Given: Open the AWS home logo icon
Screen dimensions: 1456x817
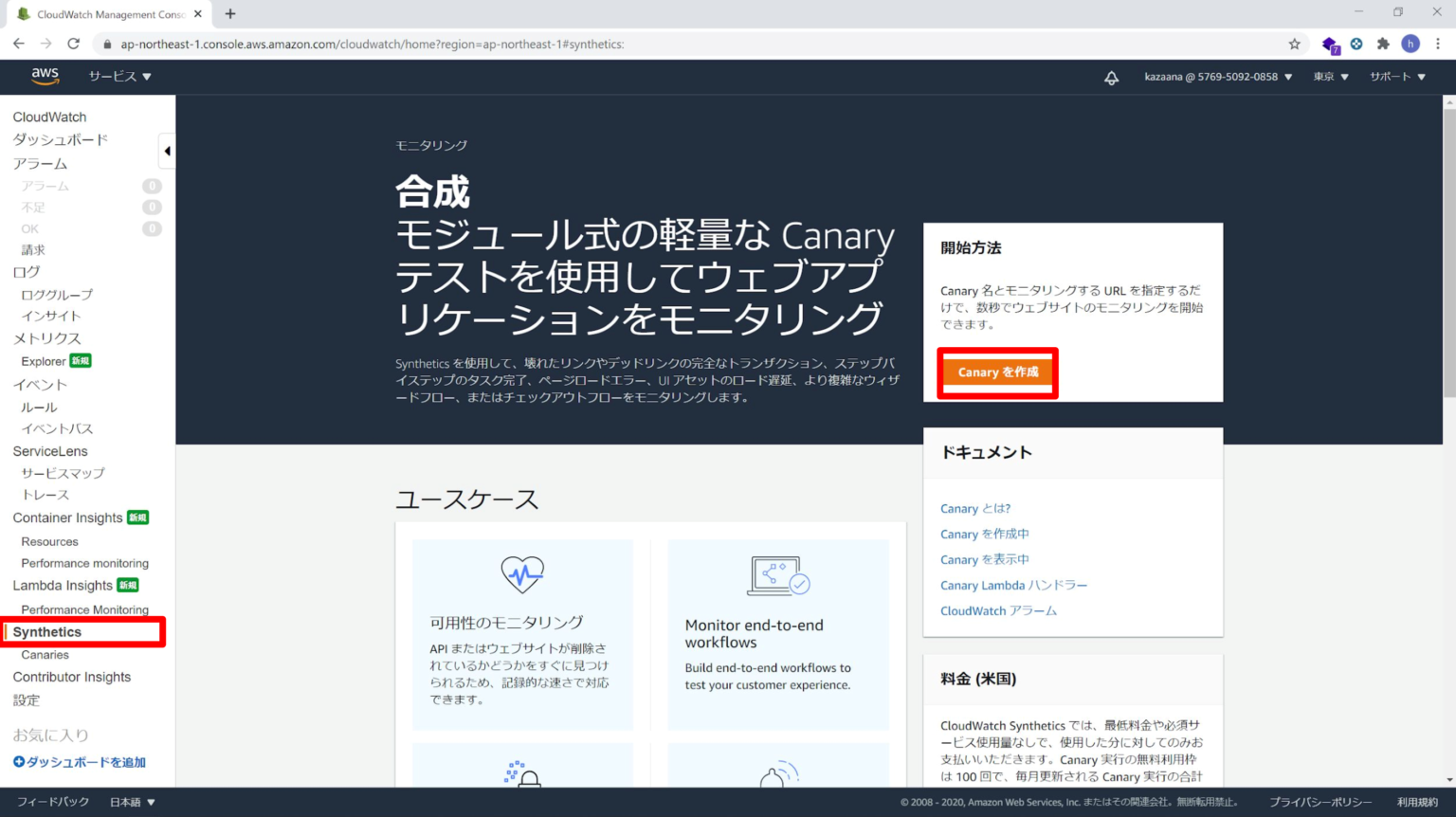Looking at the screenshot, I should tap(45, 76).
